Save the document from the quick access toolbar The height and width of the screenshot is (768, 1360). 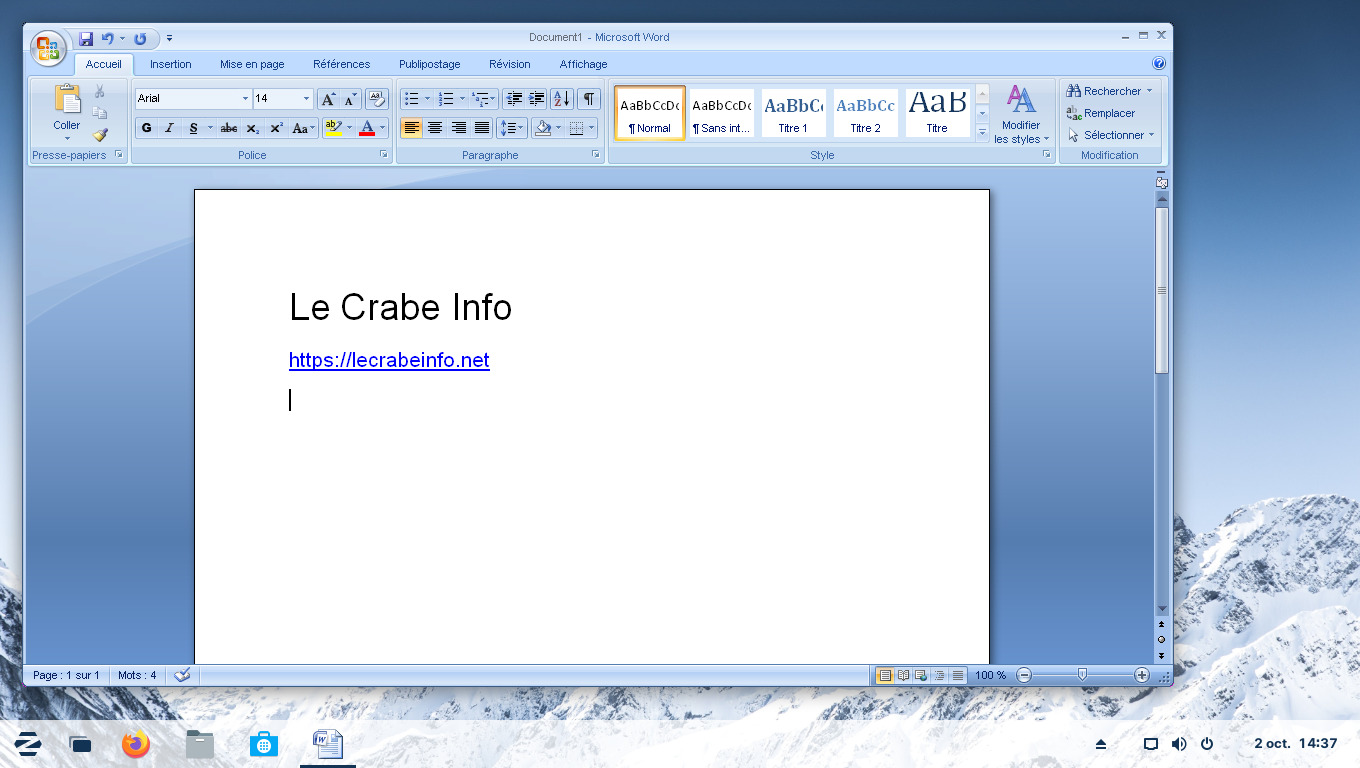pos(86,39)
